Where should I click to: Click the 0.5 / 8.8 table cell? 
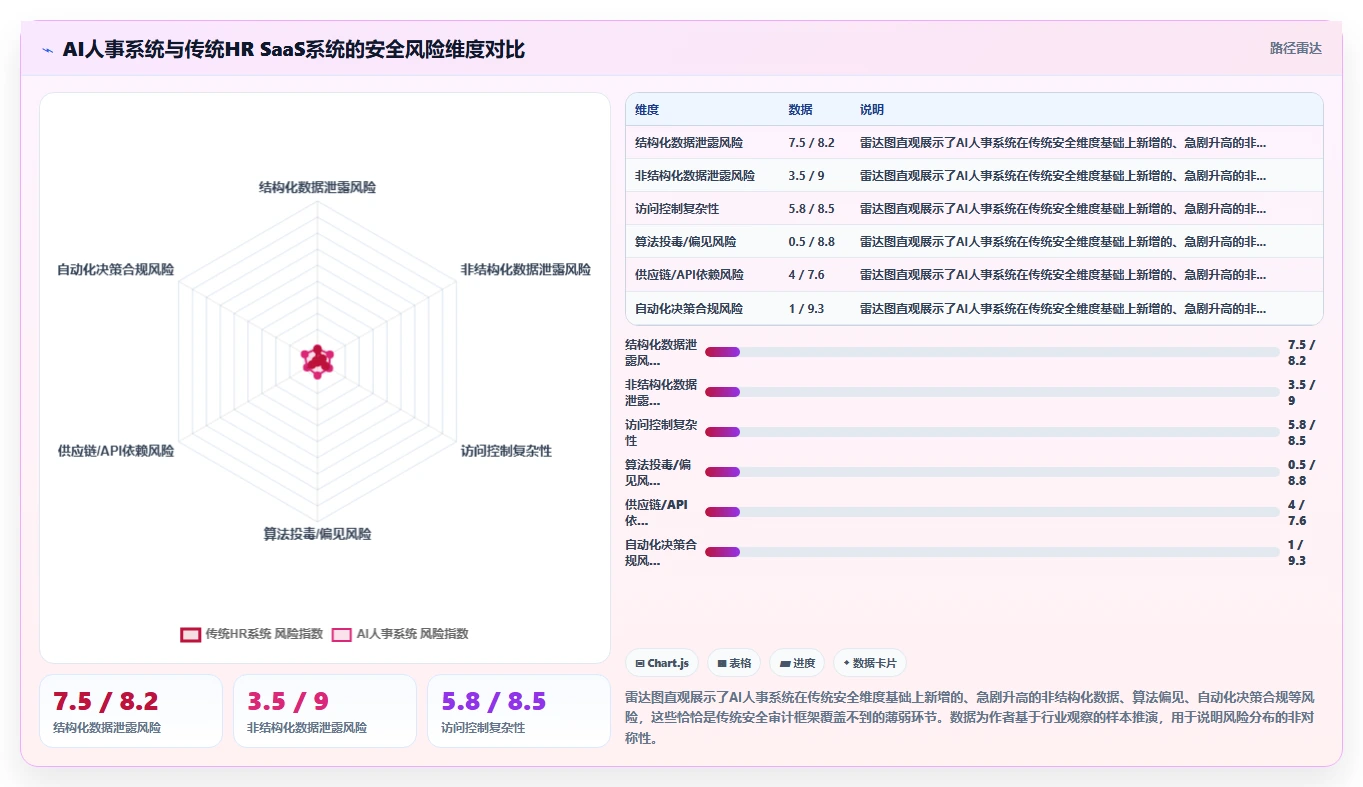[811, 242]
